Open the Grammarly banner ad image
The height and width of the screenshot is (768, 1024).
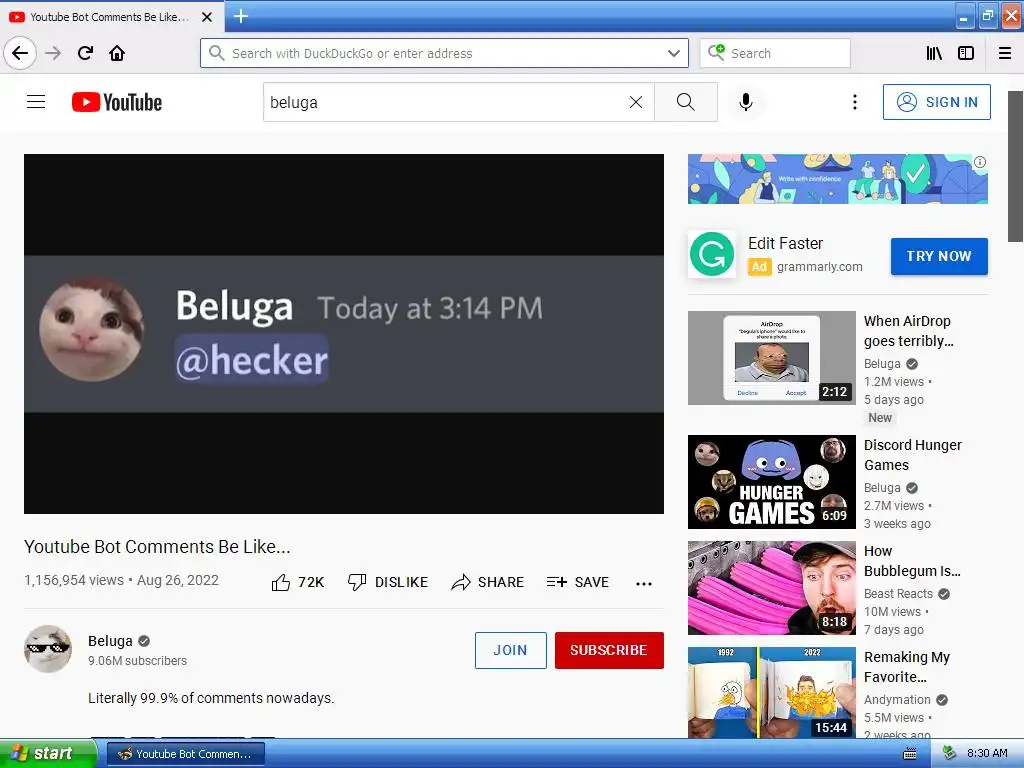[x=838, y=179]
